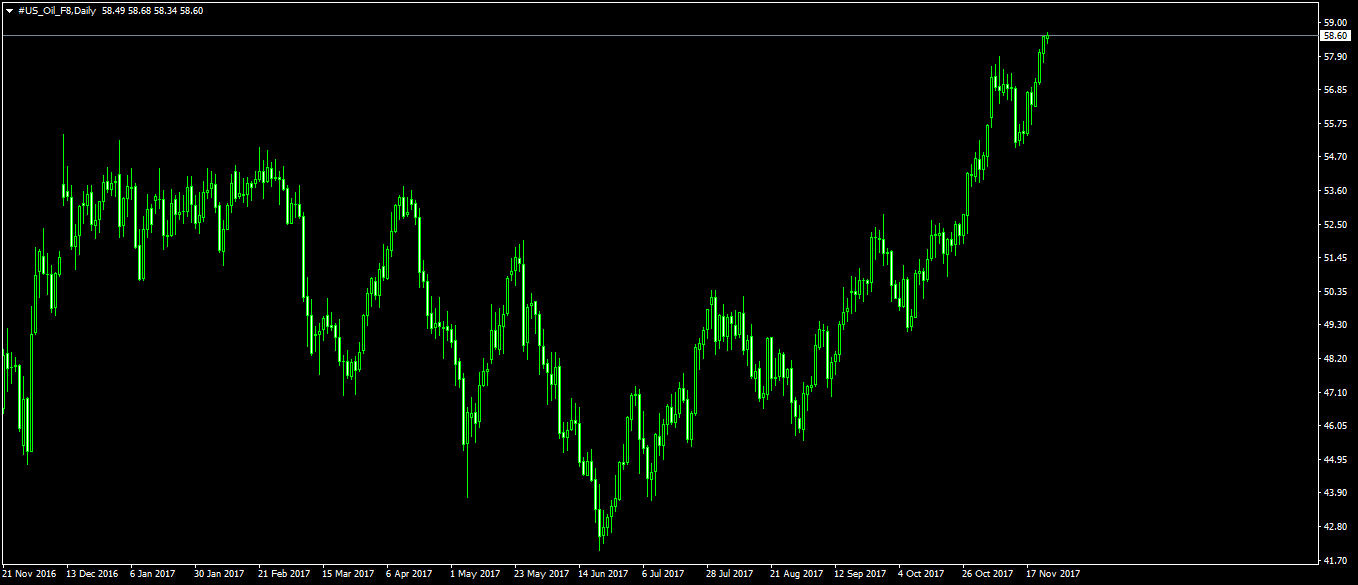Click the 21 Aug 2017 date label
The image size is (1358, 585).
(796, 574)
